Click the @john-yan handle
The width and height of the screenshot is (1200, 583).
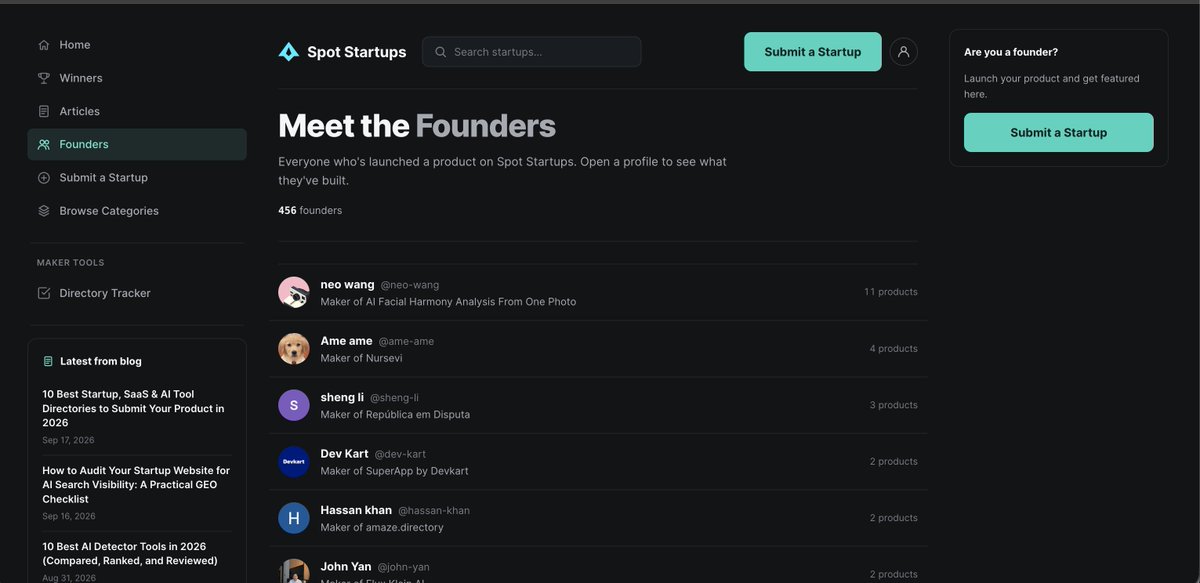coord(403,567)
